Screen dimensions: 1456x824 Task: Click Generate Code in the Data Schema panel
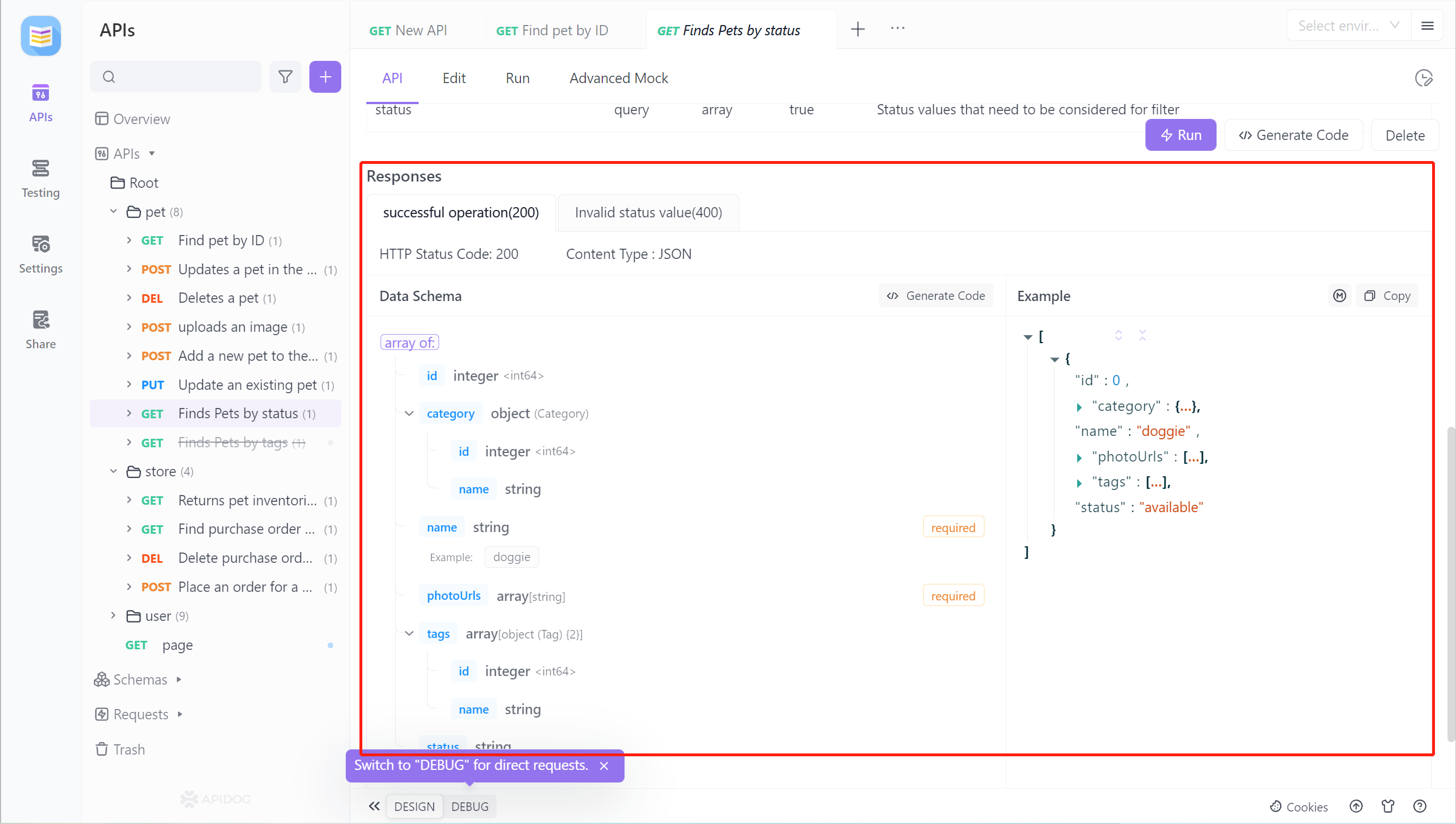936,295
